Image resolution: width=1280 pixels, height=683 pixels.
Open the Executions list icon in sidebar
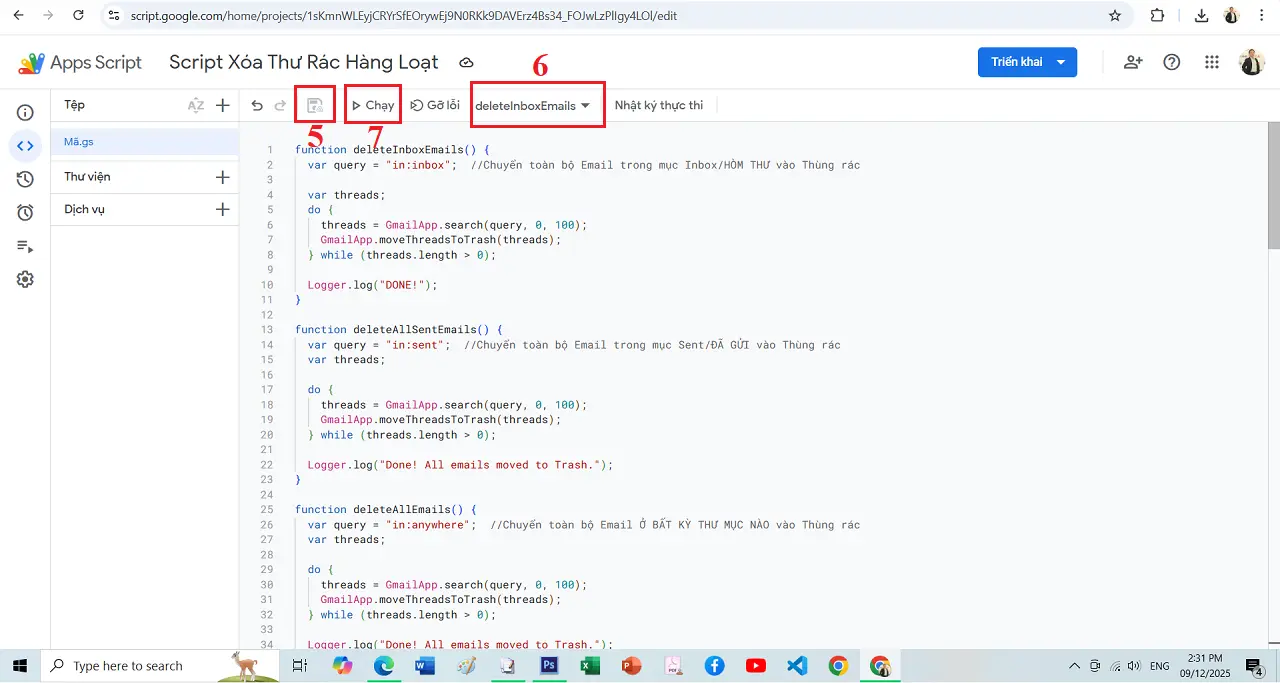click(x=25, y=246)
